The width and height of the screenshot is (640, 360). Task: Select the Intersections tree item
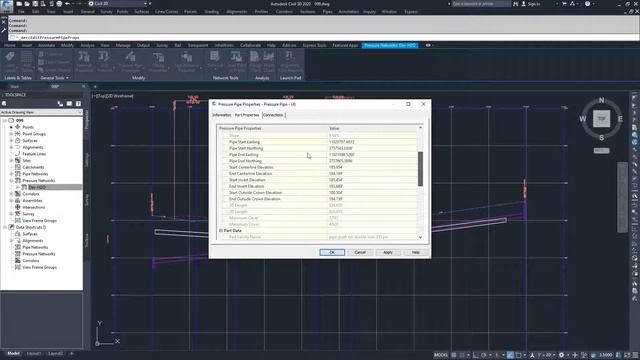coord(33,207)
